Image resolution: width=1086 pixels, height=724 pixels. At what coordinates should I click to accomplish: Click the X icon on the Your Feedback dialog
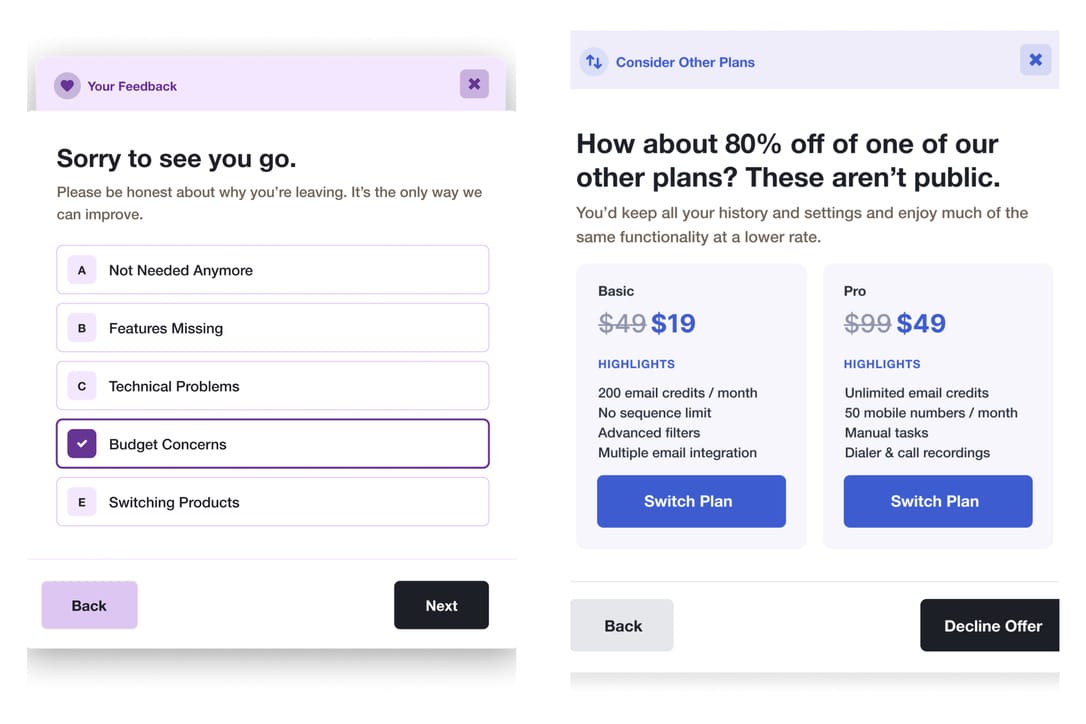[474, 84]
